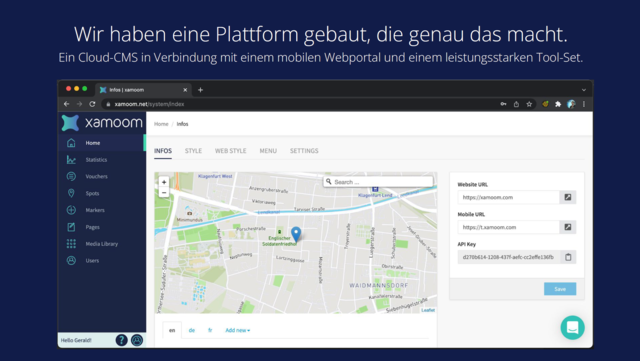This screenshot has width=640, height=361.
Task: Open the password key icon in address bar
Action: 503,104
